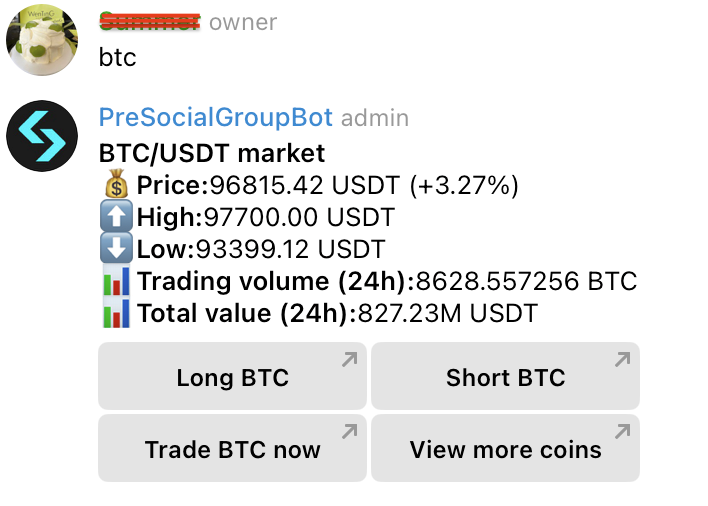Click bar chart emoji beside Total value
Image resolution: width=708 pixels, height=506 pixels.
[116, 312]
